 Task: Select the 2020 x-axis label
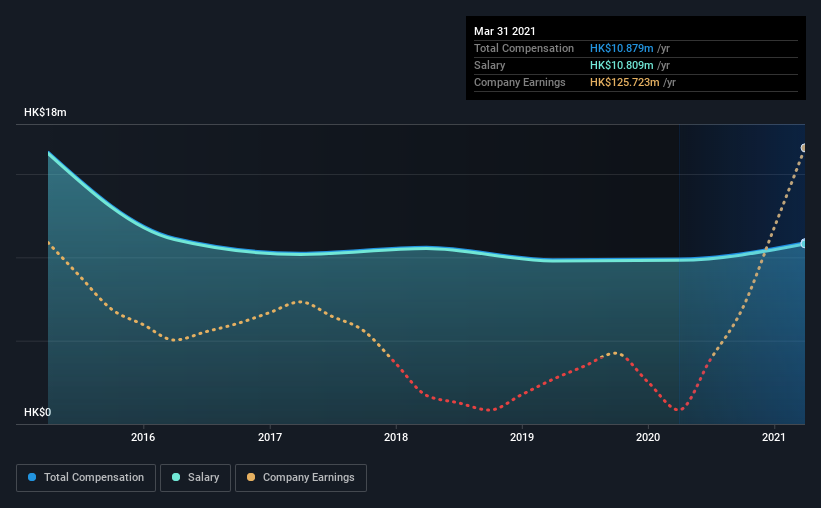pyautogui.click(x=648, y=437)
